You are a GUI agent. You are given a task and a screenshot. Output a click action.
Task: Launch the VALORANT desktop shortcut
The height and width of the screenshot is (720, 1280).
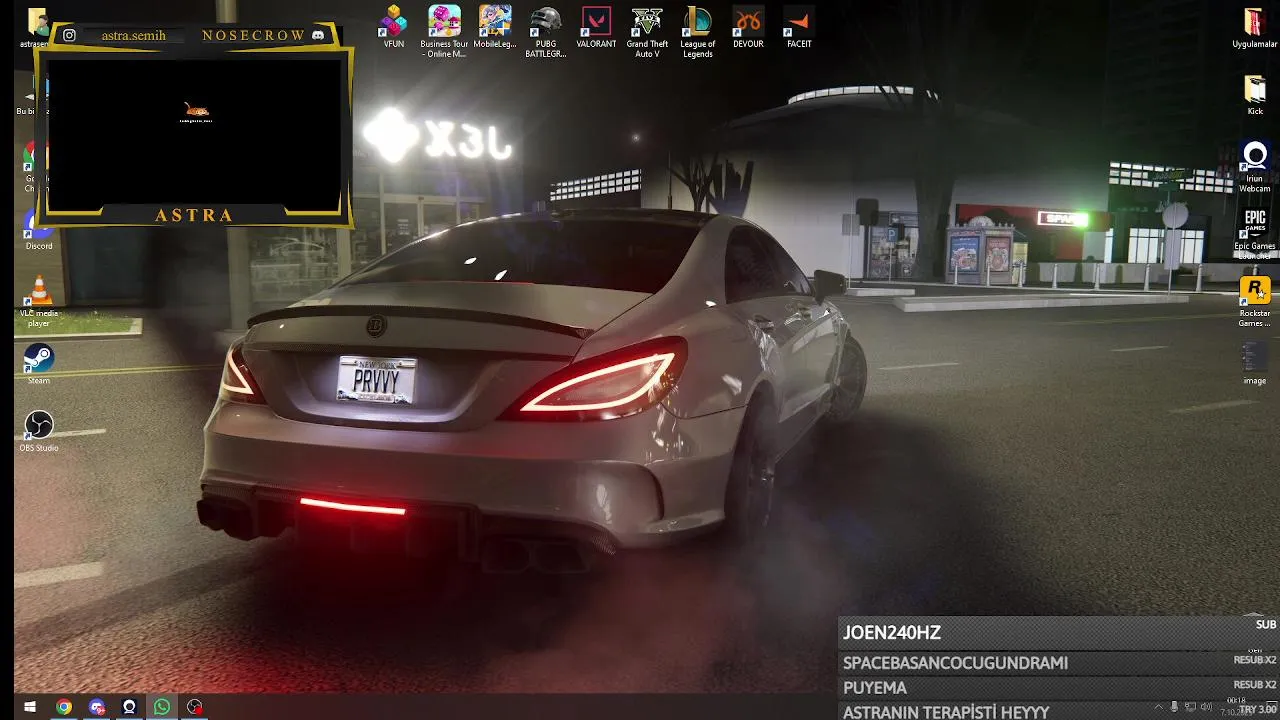pos(596,27)
